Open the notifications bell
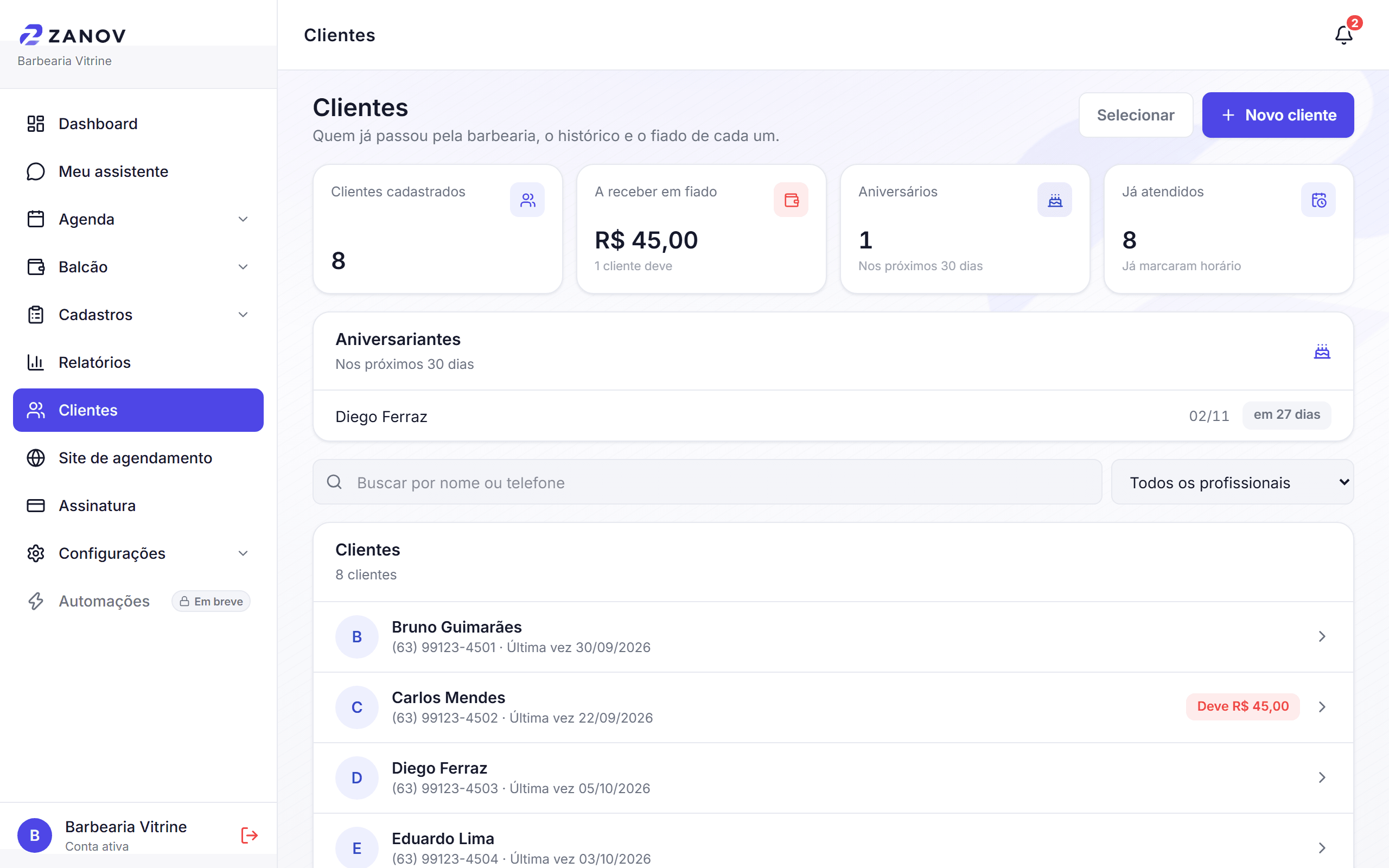 coord(1343,35)
